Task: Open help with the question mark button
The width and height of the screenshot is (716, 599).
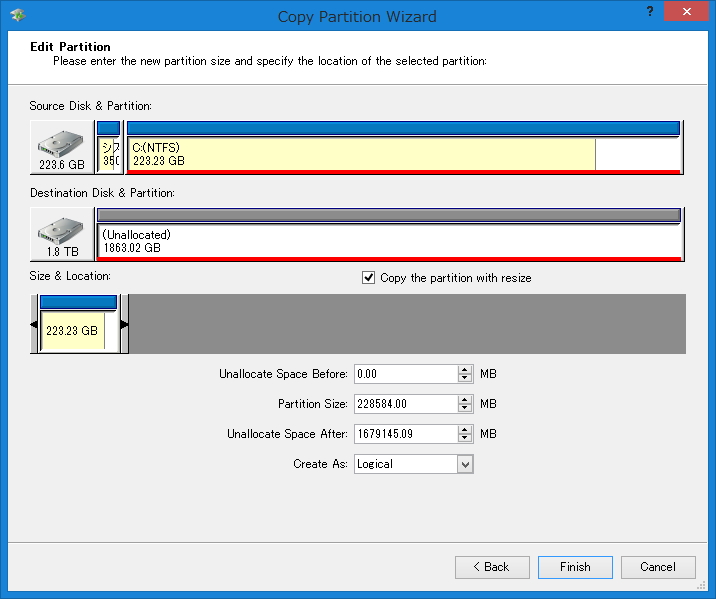Action: click(x=650, y=11)
